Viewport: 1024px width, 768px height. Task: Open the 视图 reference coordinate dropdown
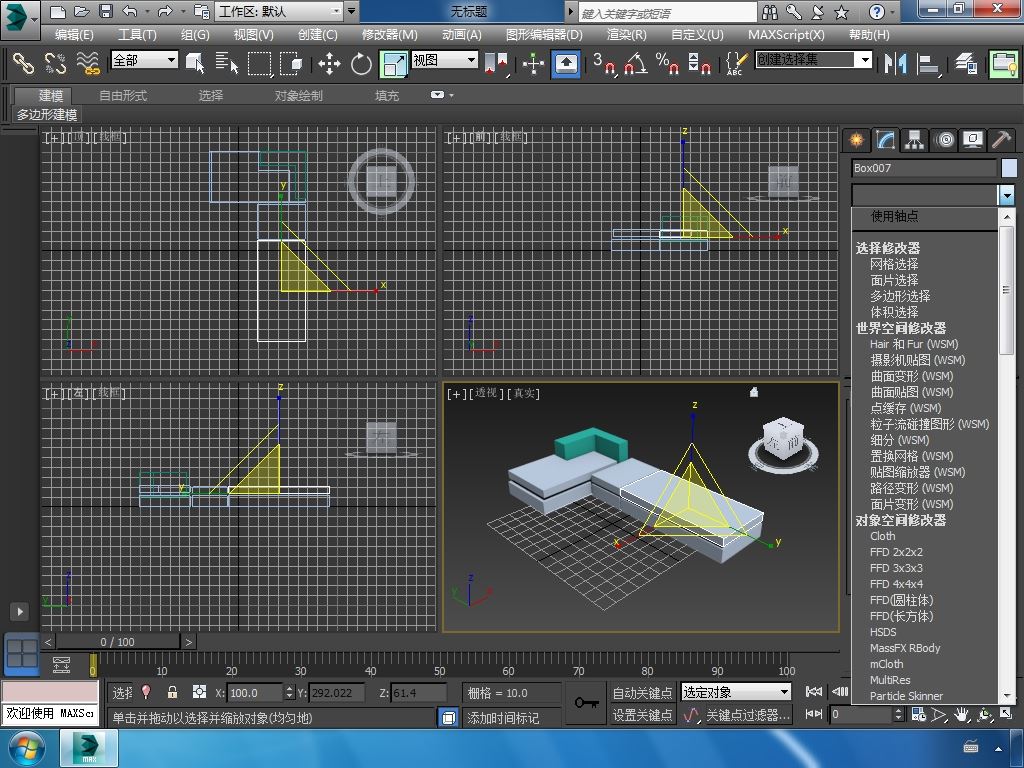(x=444, y=59)
